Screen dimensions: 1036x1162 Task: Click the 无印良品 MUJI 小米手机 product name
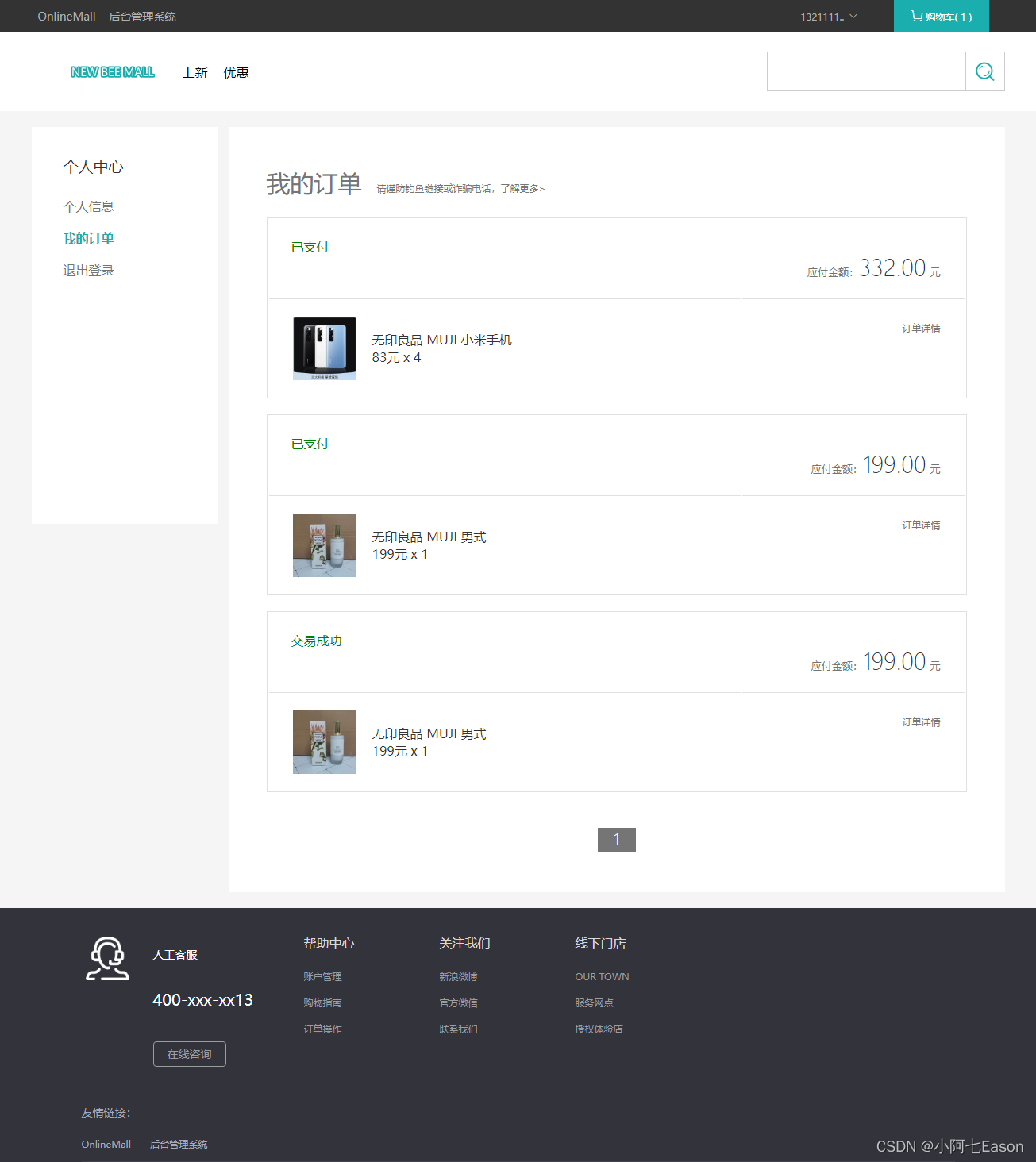pyautogui.click(x=442, y=340)
